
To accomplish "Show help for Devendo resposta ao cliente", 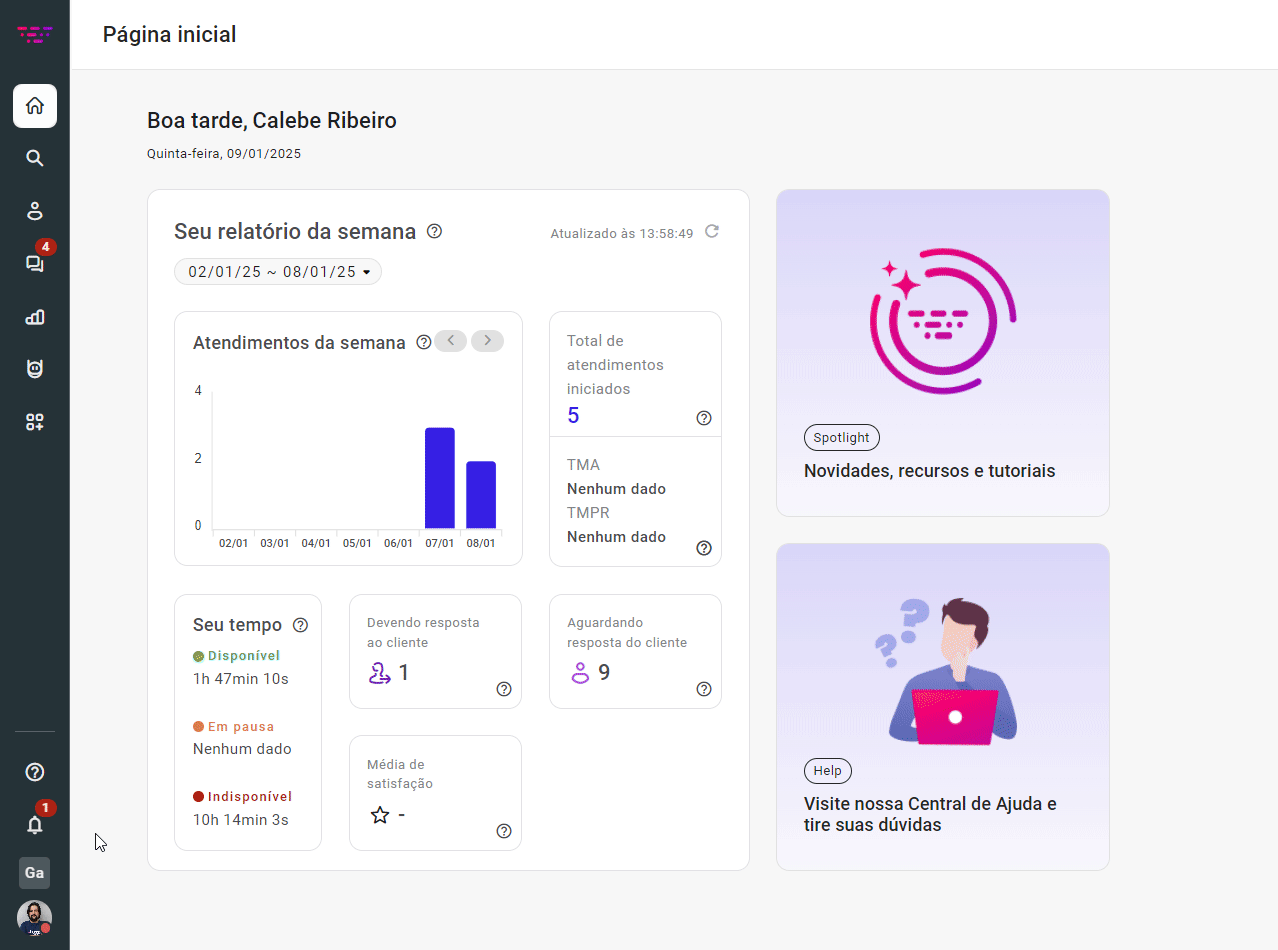I will tap(504, 689).
